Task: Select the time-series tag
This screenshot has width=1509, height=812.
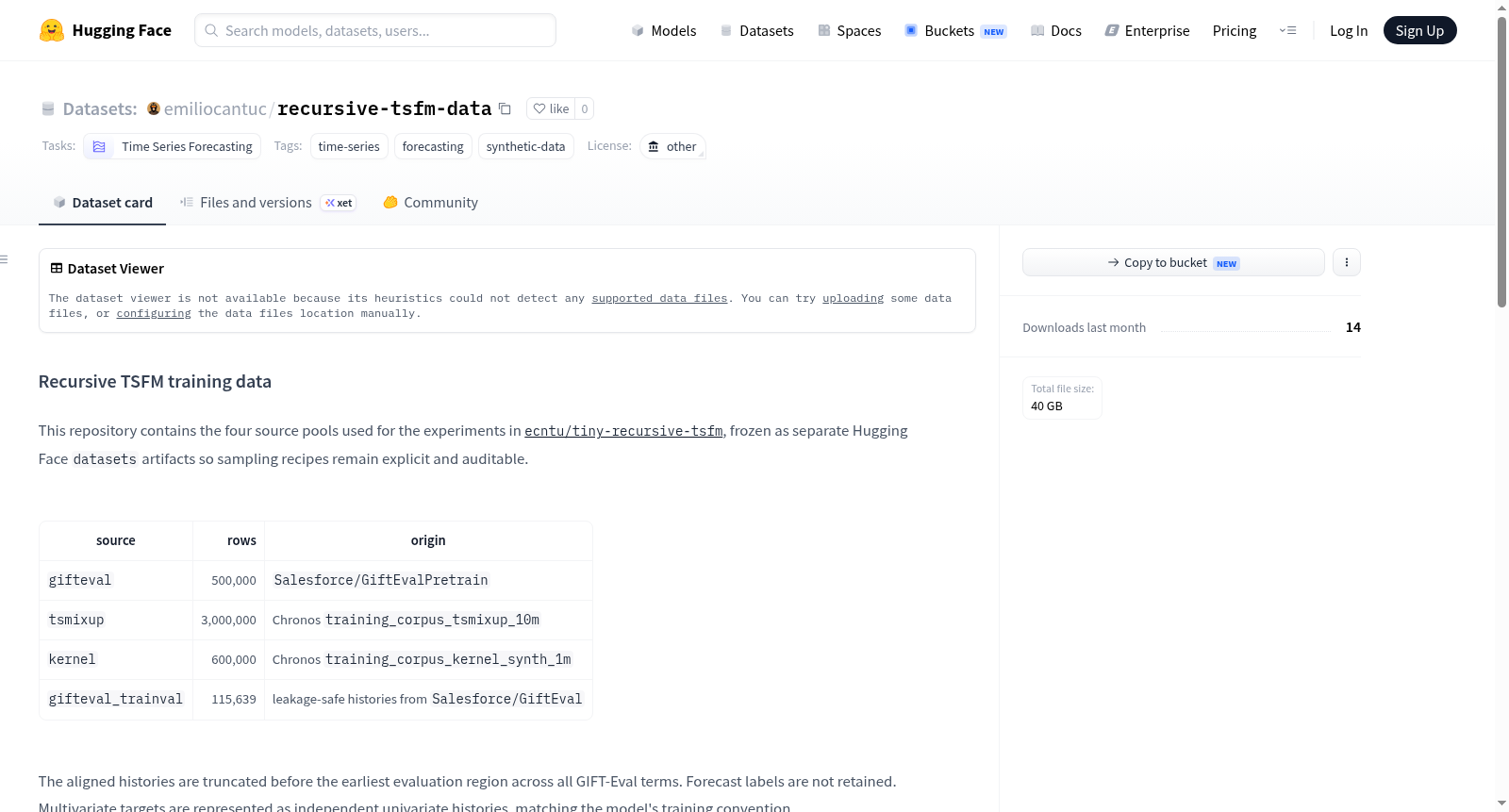Action: (349, 146)
